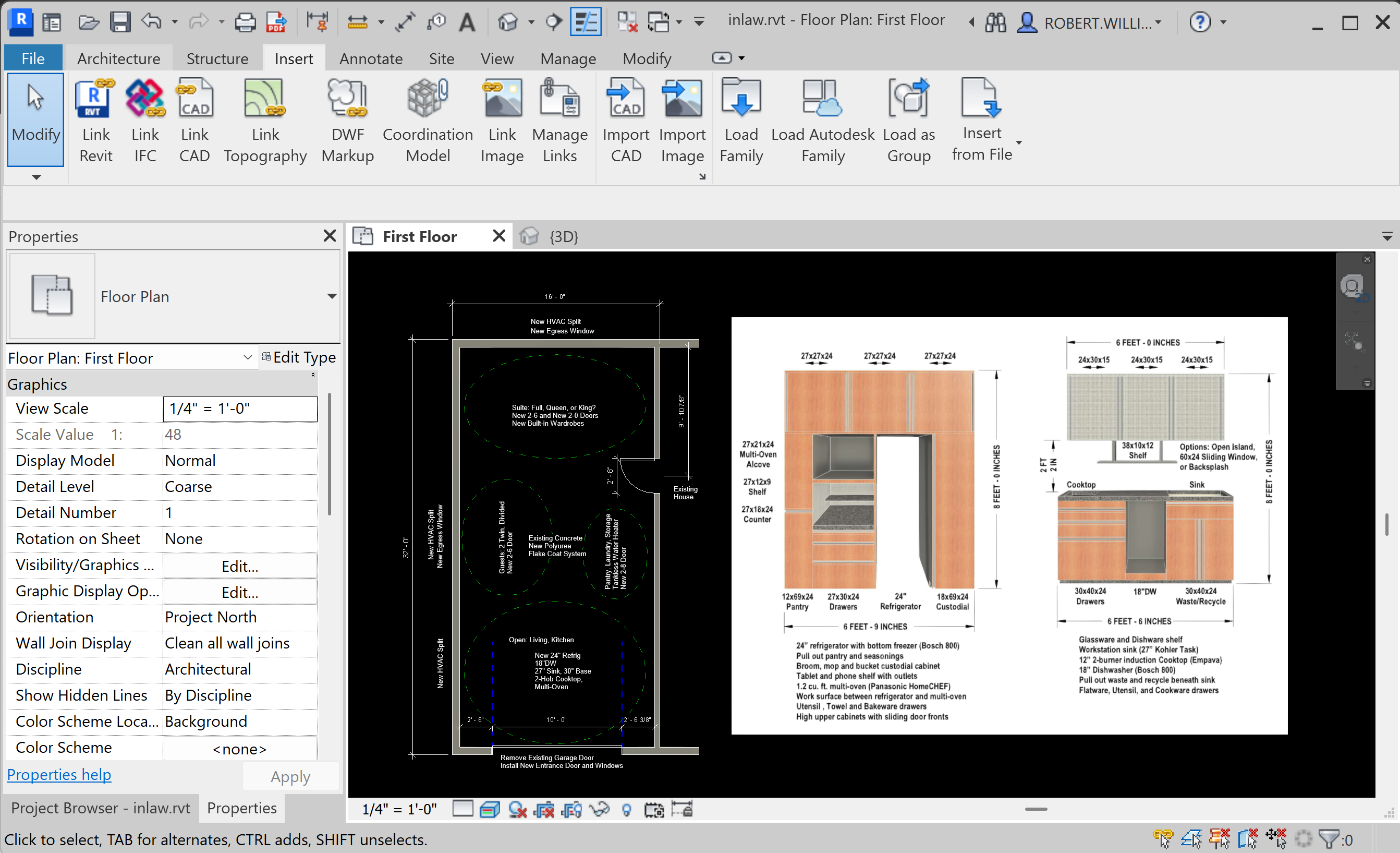This screenshot has width=1400, height=853.
Task: Click the View Scale value field
Action: [239, 409]
